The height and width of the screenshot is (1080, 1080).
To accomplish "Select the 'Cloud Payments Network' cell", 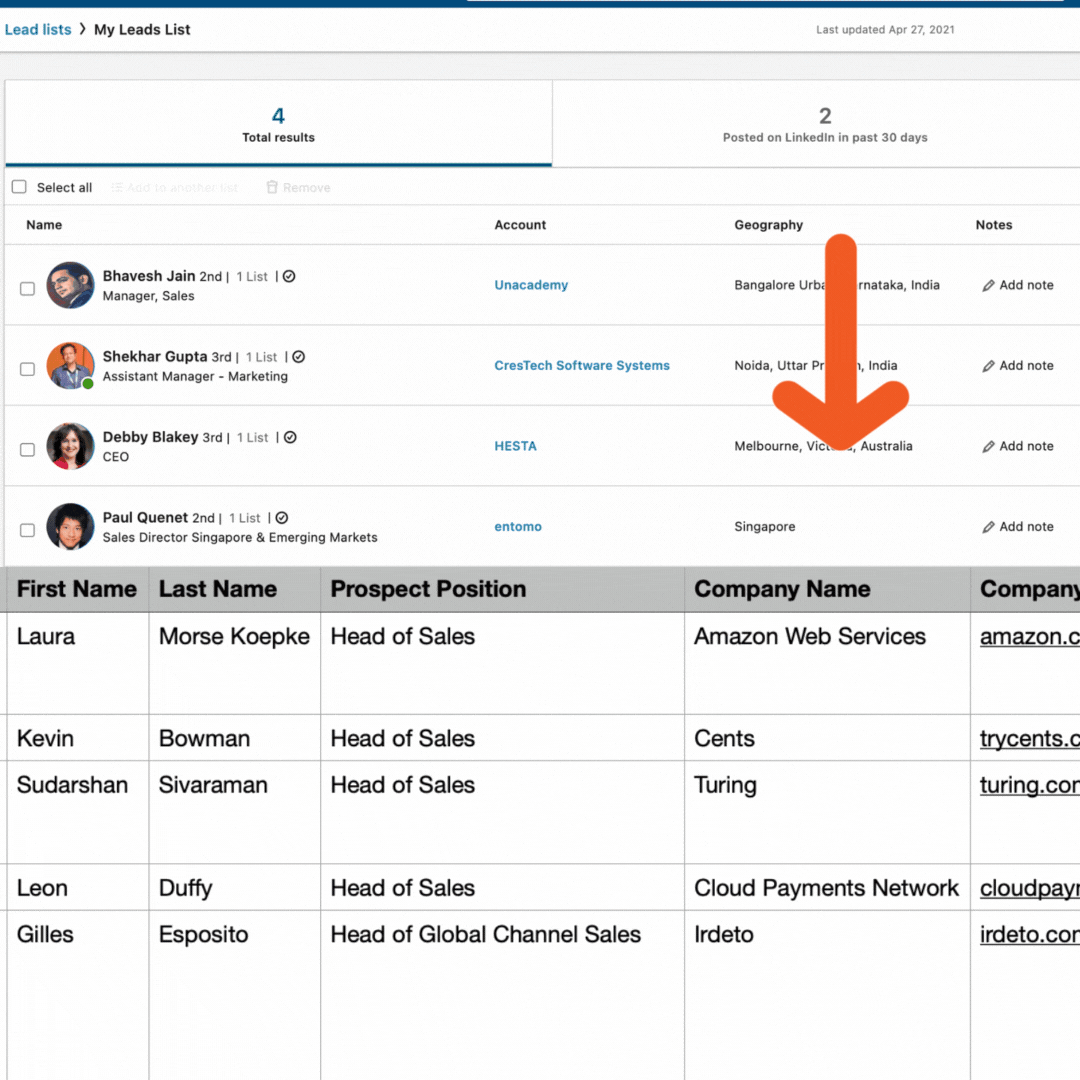I will coord(828,887).
